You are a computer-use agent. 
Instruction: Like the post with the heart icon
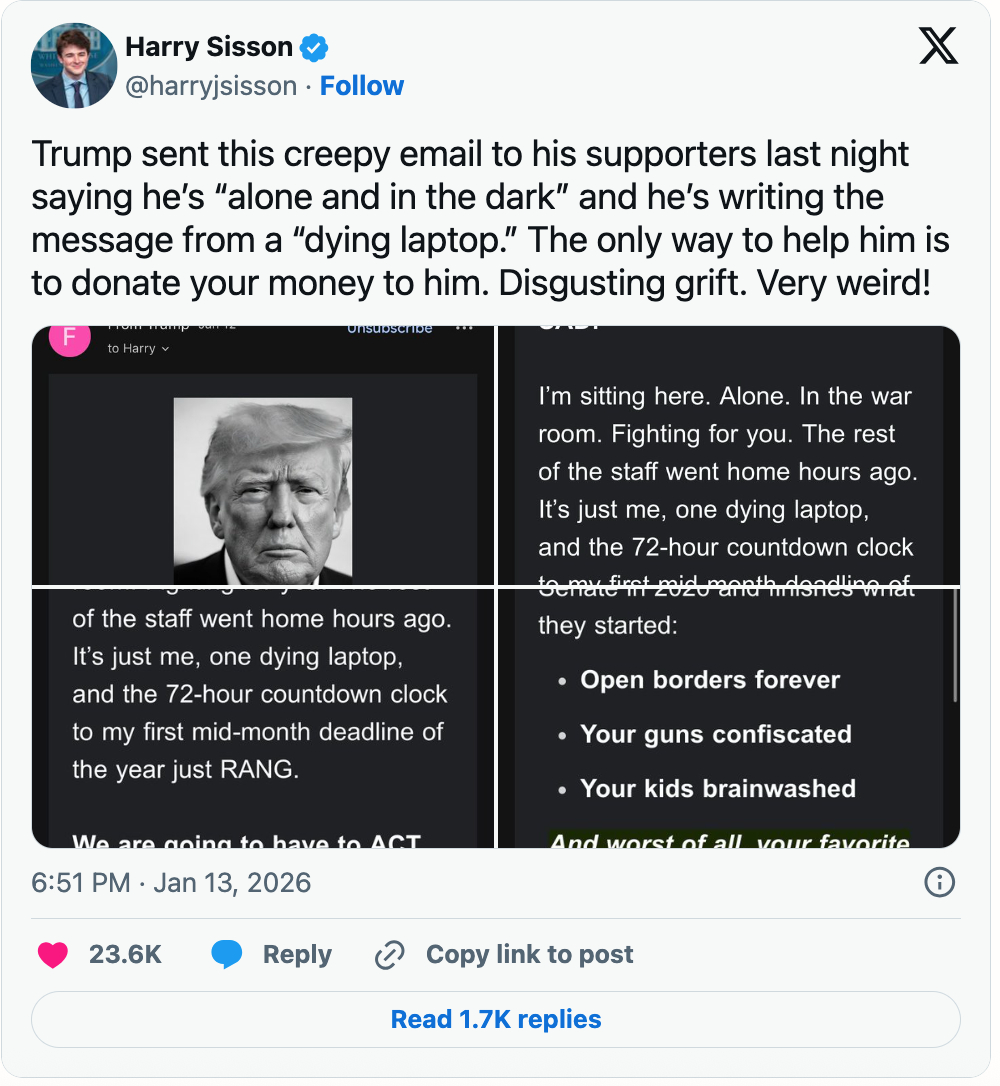tap(53, 955)
